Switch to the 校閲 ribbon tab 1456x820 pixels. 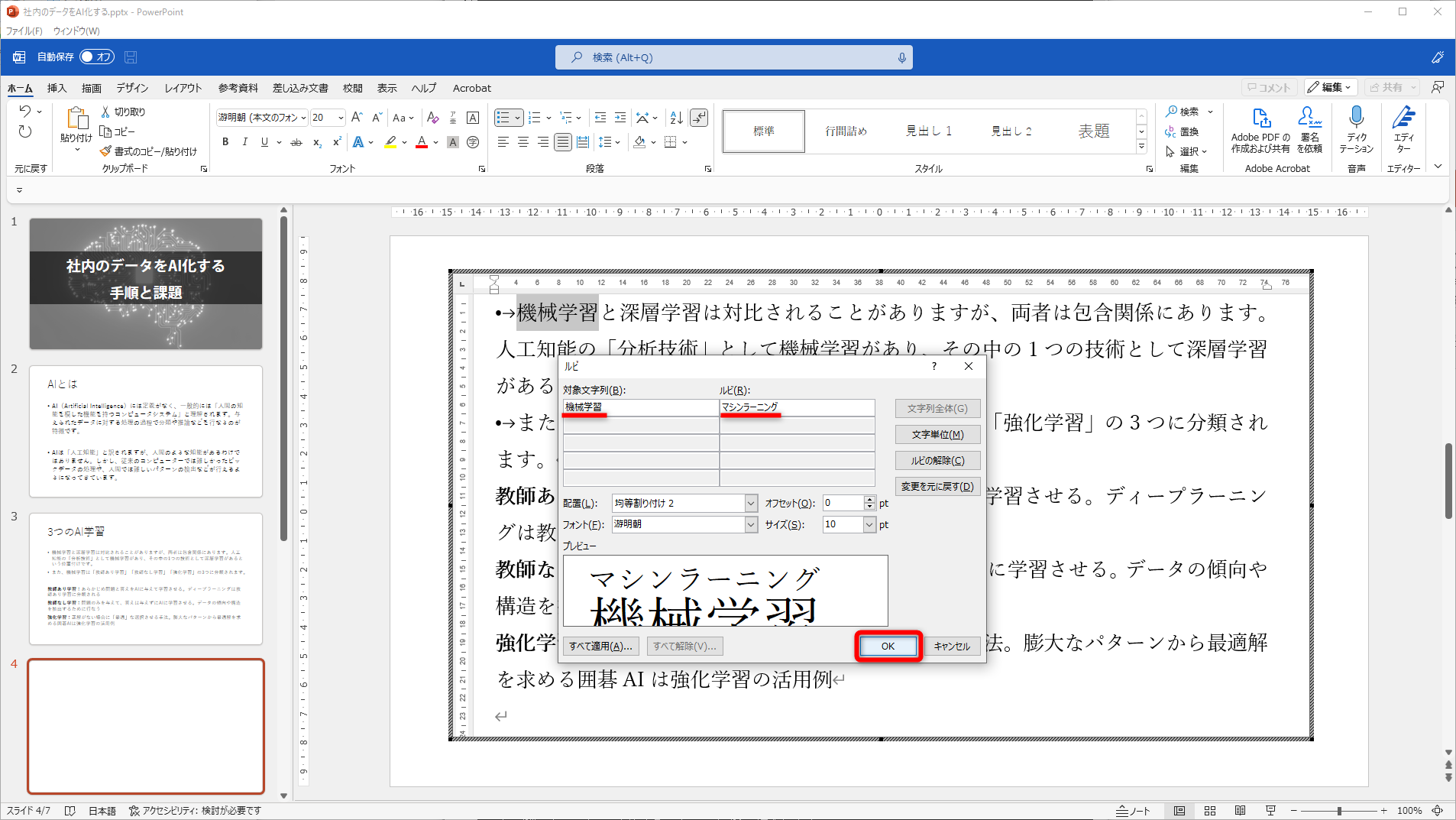(x=352, y=88)
